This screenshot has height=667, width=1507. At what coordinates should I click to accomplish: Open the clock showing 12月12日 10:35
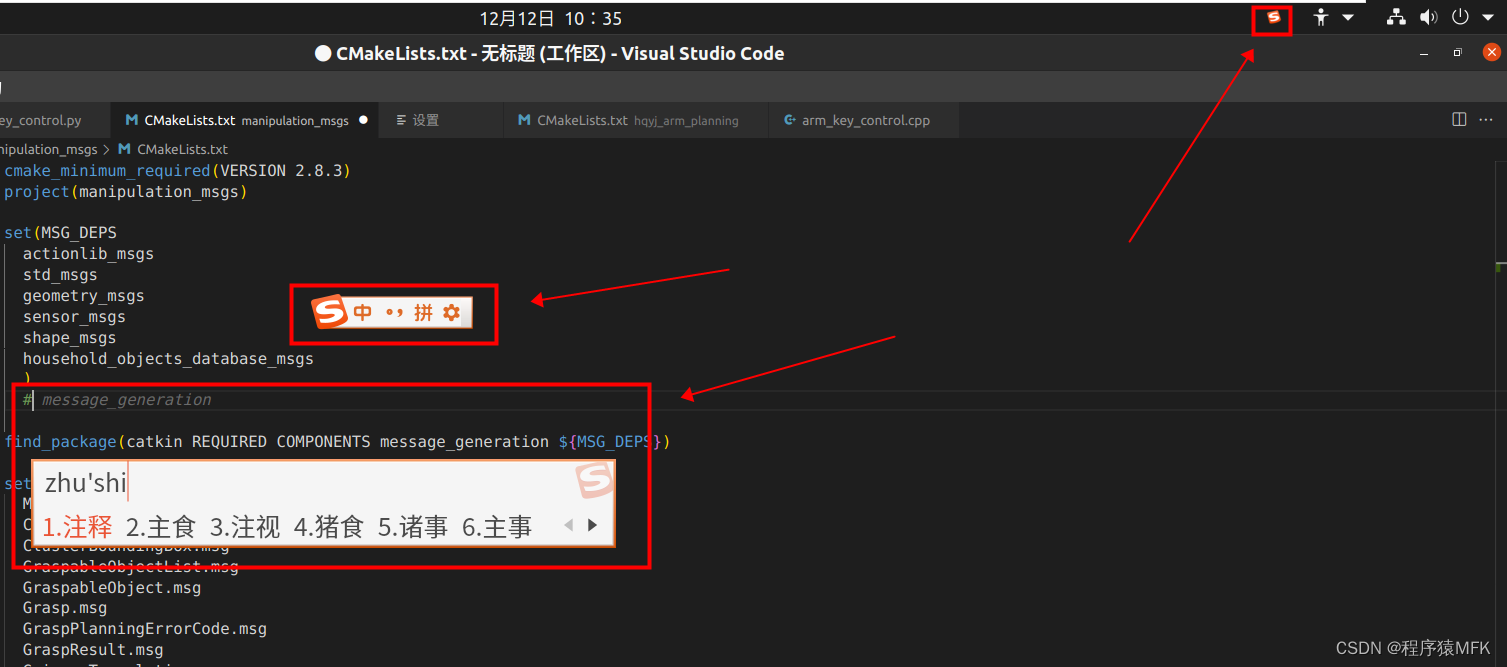(x=550, y=18)
